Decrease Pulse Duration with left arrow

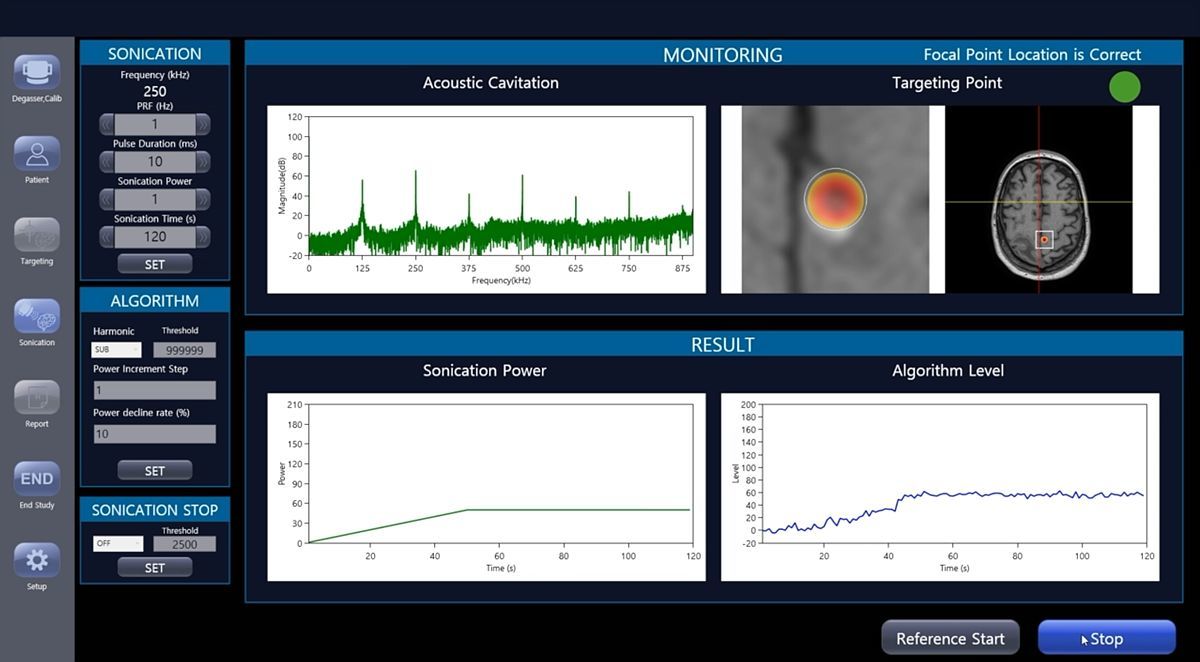click(x=107, y=162)
